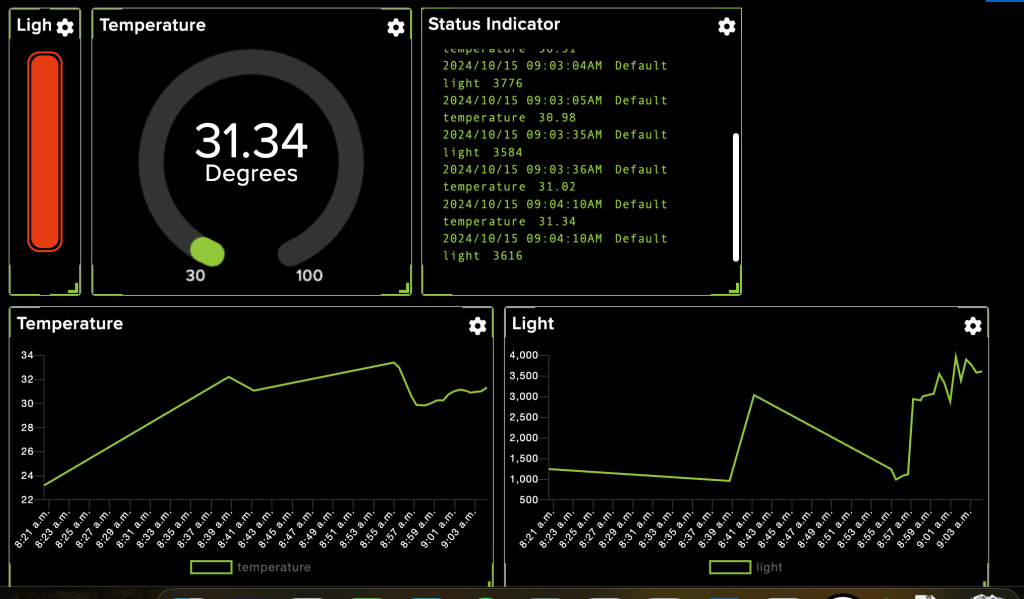The width and height of the screenshot is (1024, 599).
Task: Click the Status Indicator log scrollbar
Action: (x=736, y=197)
